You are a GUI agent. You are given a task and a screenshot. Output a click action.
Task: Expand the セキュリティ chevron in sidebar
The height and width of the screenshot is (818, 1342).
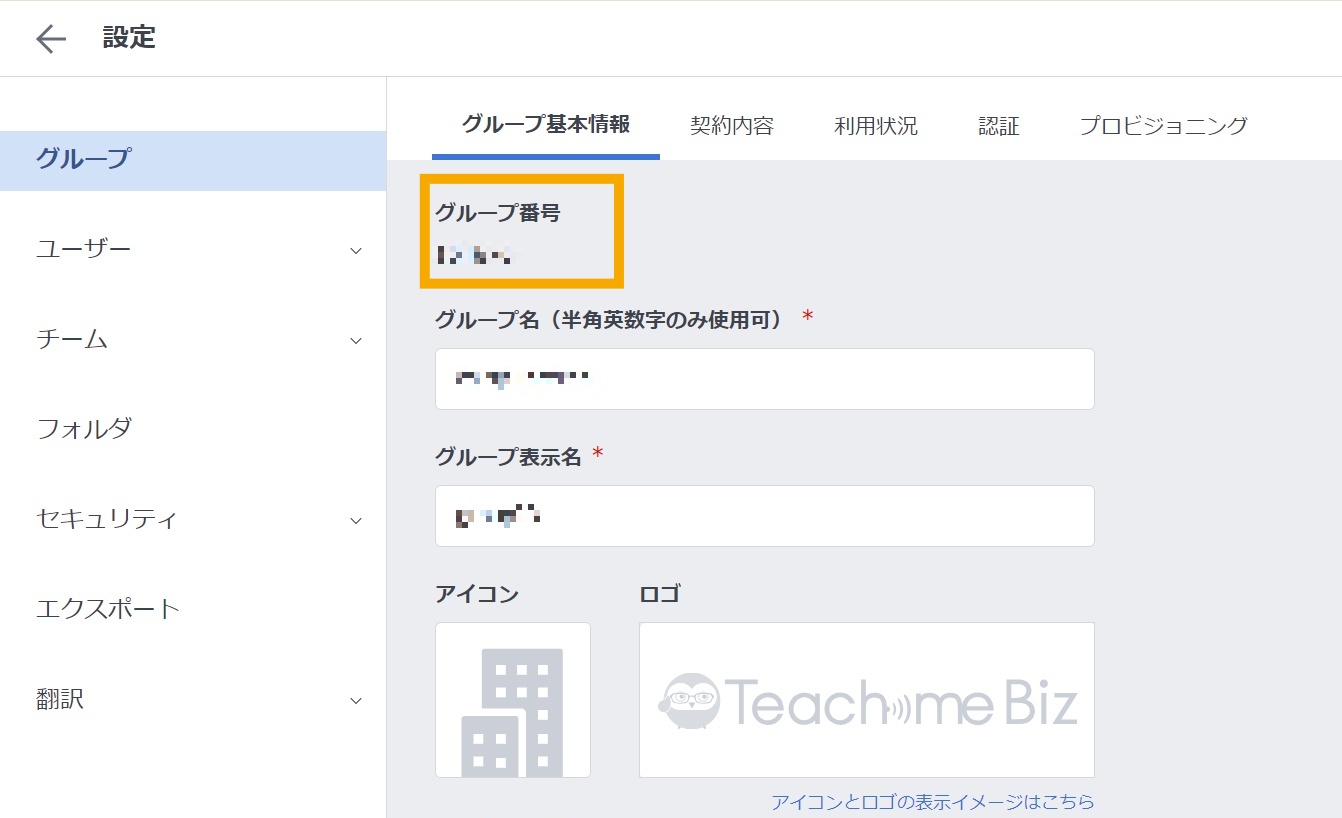[356, 520]
